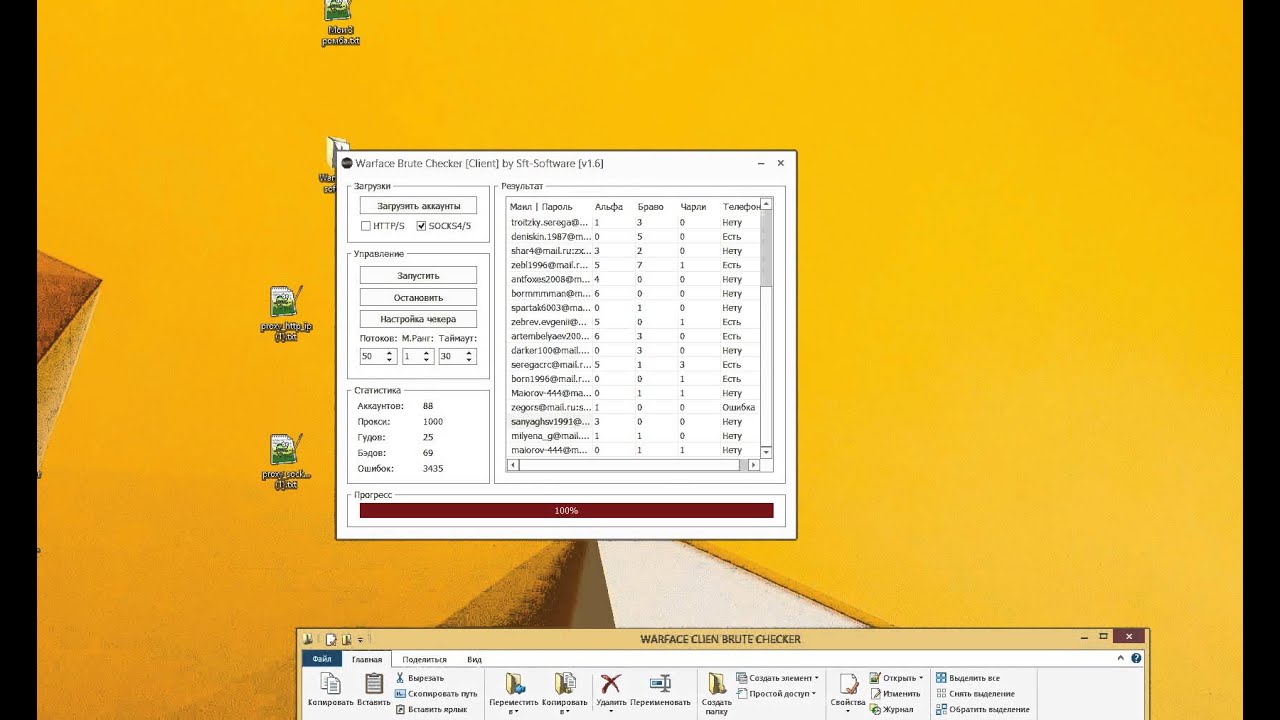Select Вырезать (cut) in the ribbon

point(419,678)
